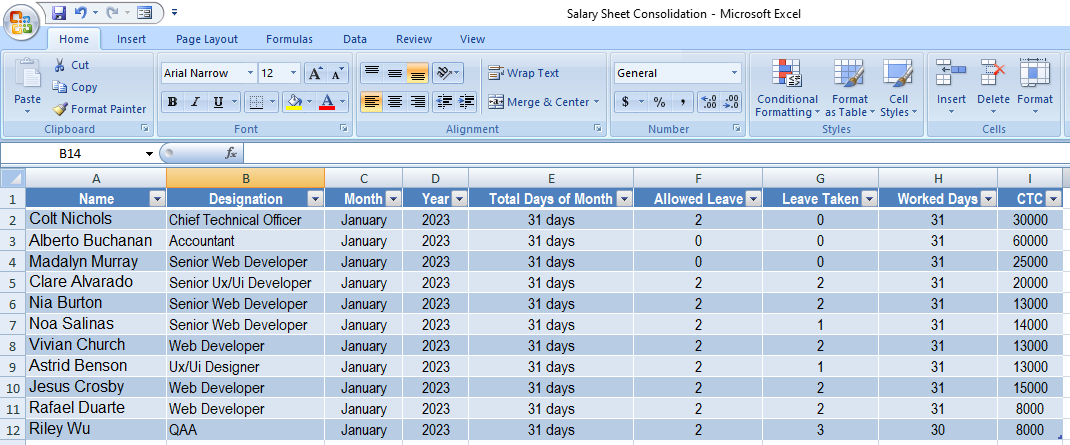Center text horizontally in cell
Image resolution: width=1070 pixels, height=445 pixels.
click(x=395, y=102)
